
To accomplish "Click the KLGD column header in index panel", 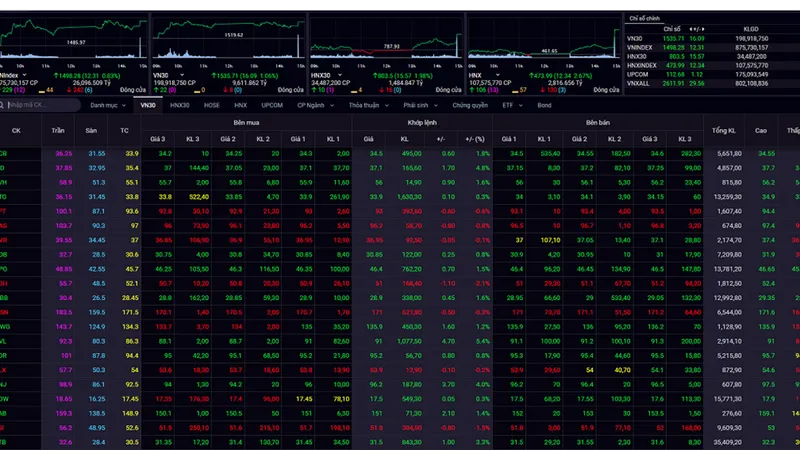I will 751,29.
